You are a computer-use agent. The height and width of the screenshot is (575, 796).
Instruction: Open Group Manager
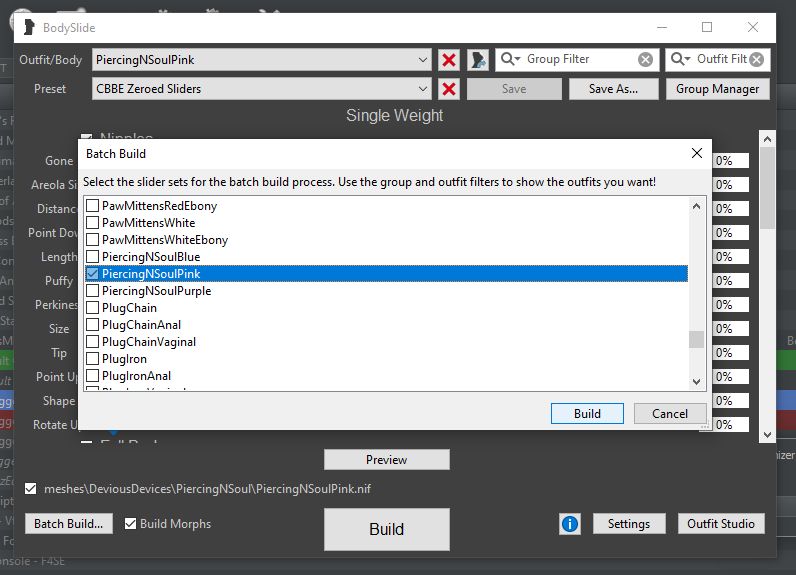[717, 89]
